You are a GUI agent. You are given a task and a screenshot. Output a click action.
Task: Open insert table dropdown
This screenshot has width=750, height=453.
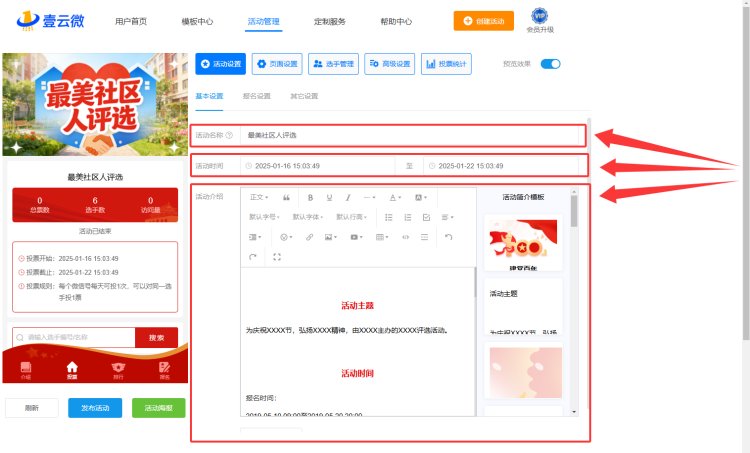[382, 237]
